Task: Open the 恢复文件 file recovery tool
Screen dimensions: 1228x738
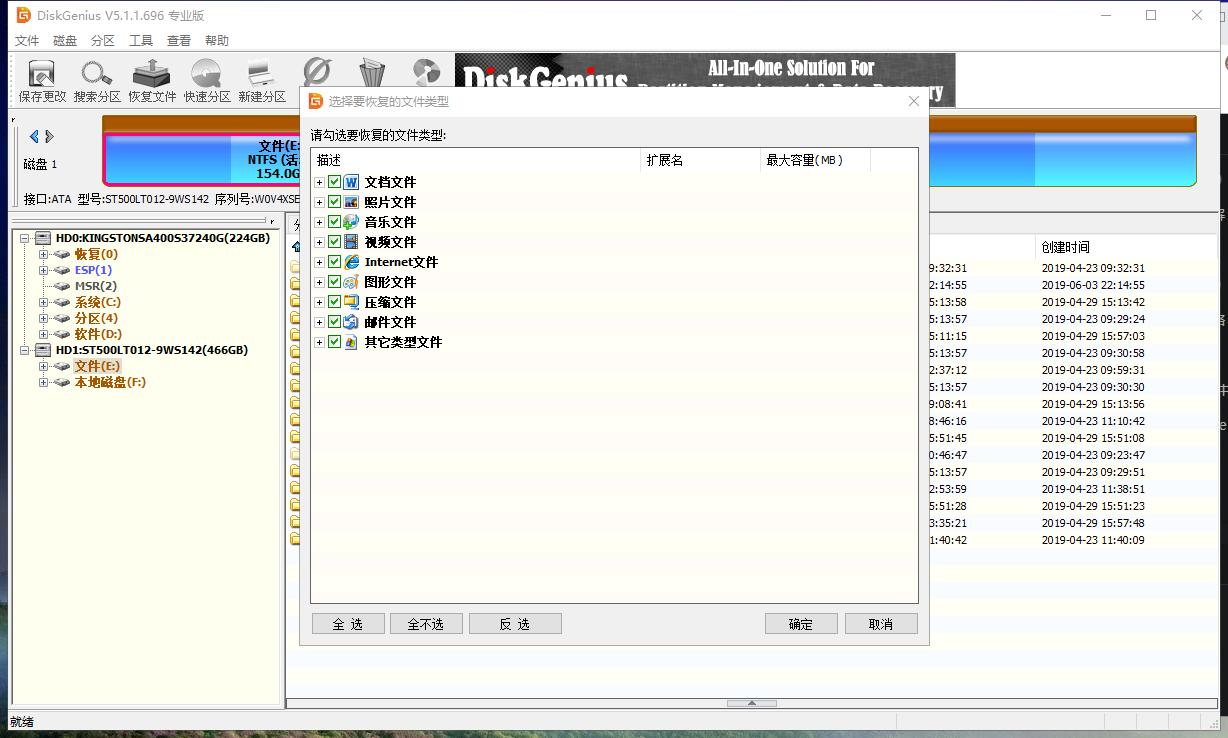Action: pyautogui.click(x=151, y=75)
